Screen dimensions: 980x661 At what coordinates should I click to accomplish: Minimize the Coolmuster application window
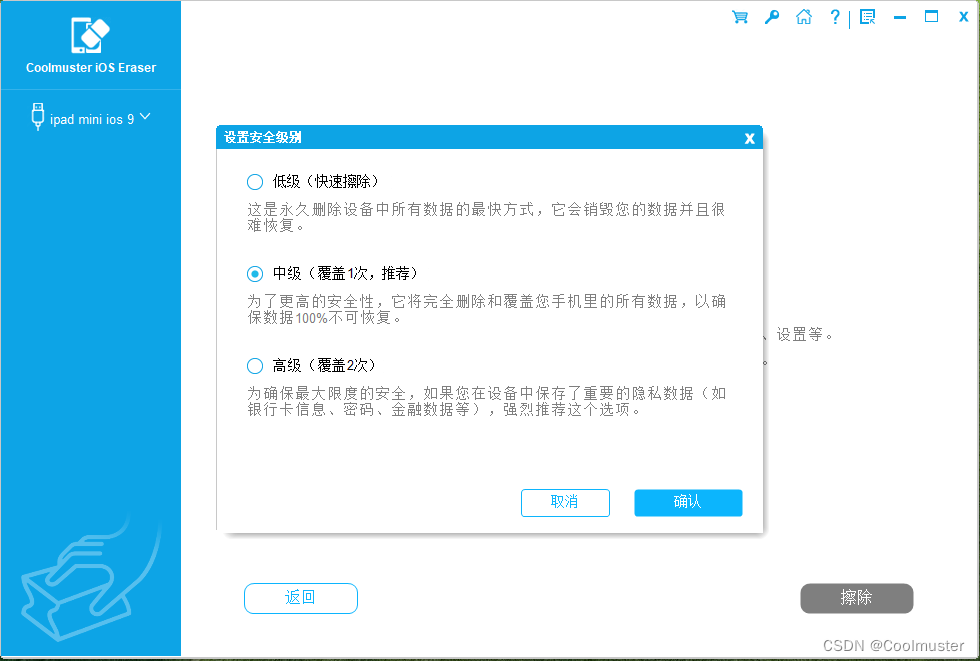click(x=899, y=17)
